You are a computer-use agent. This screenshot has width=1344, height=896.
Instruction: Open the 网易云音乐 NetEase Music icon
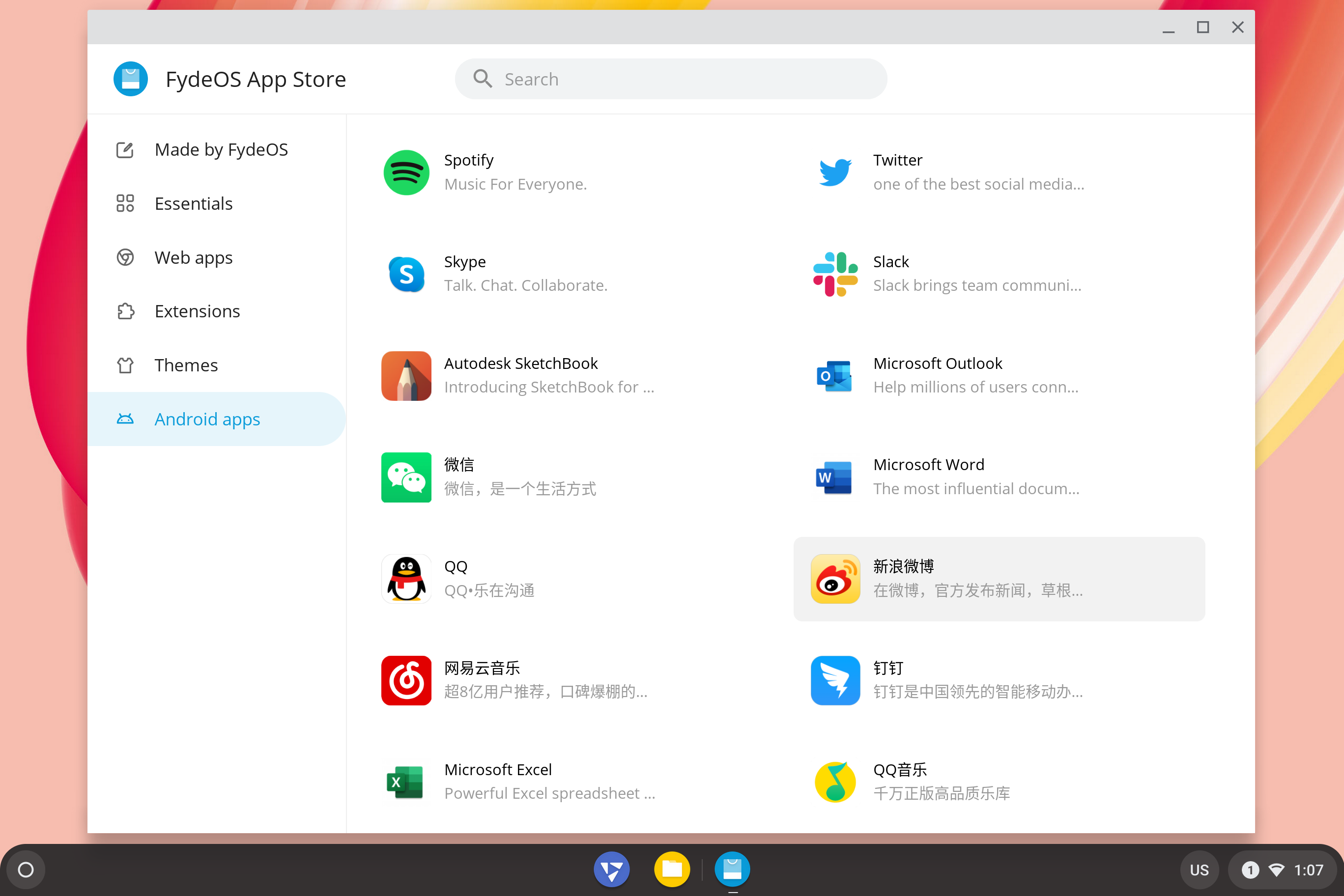[x=406, y=680]
